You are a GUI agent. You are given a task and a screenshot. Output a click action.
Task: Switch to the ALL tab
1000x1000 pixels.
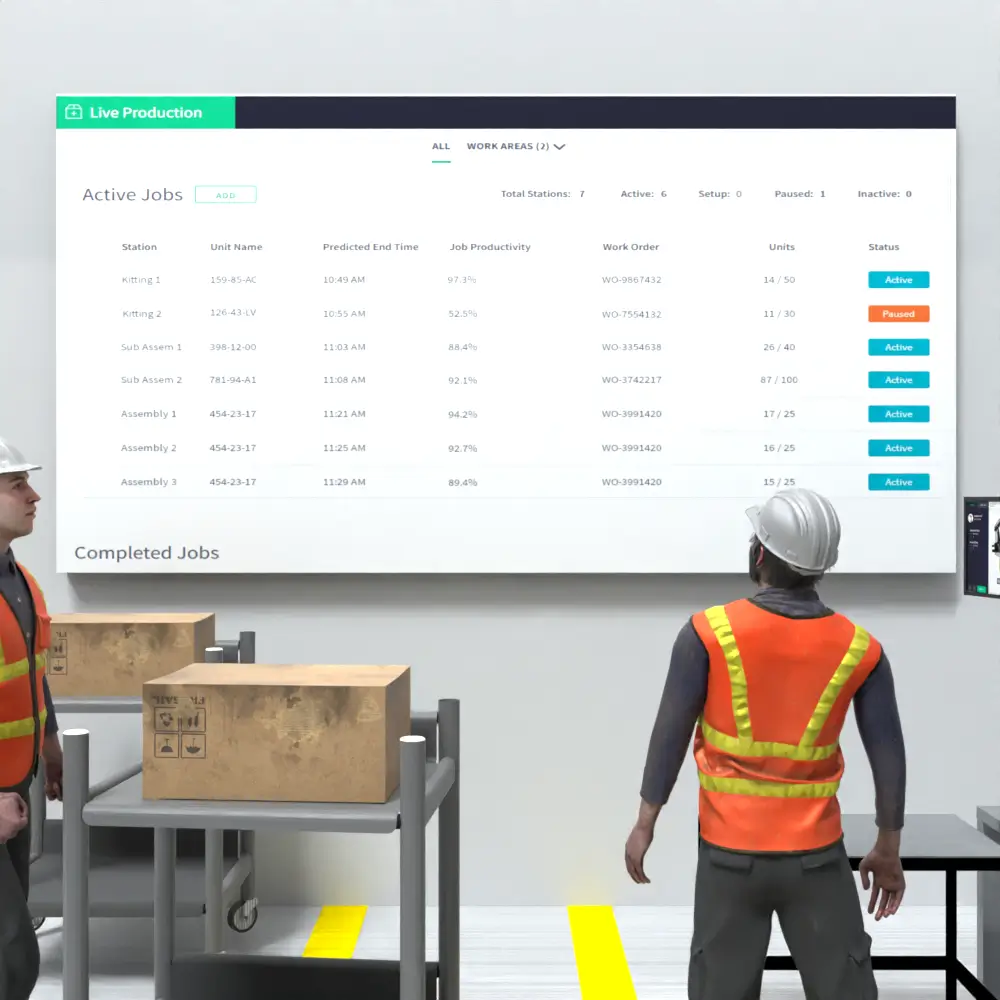pos(441,146)
